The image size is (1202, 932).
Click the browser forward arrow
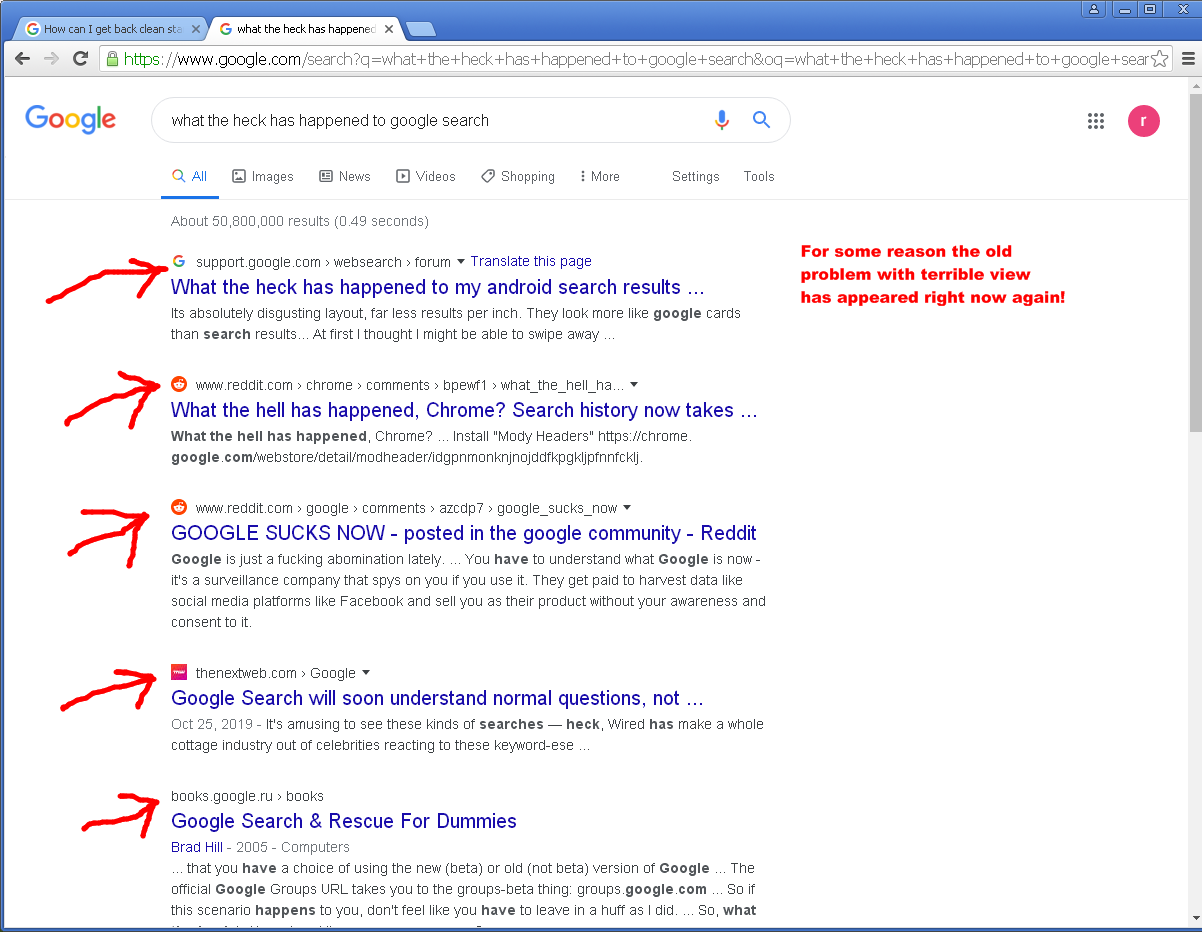click(x=51, y=59)
